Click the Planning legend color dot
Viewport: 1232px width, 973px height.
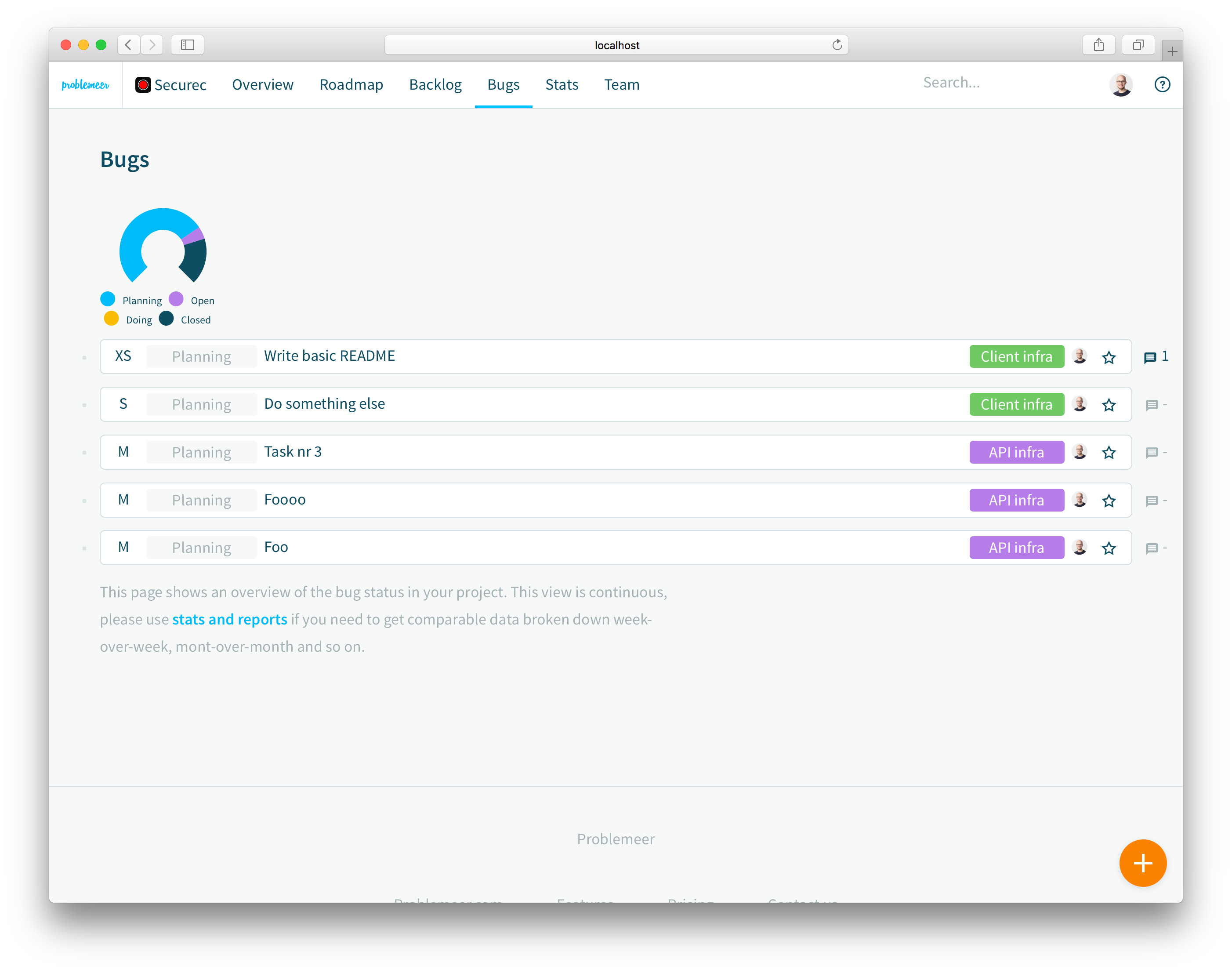[x=108, y=299]
